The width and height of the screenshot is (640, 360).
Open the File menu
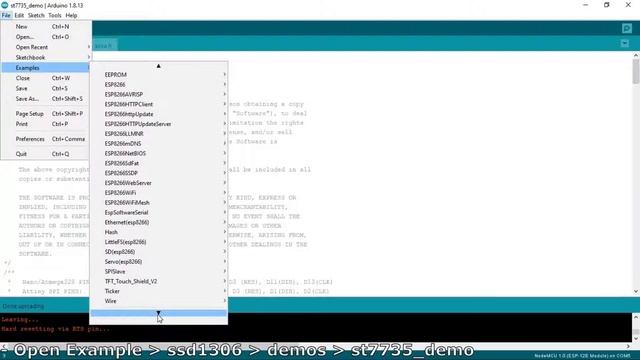coord(6,16)
